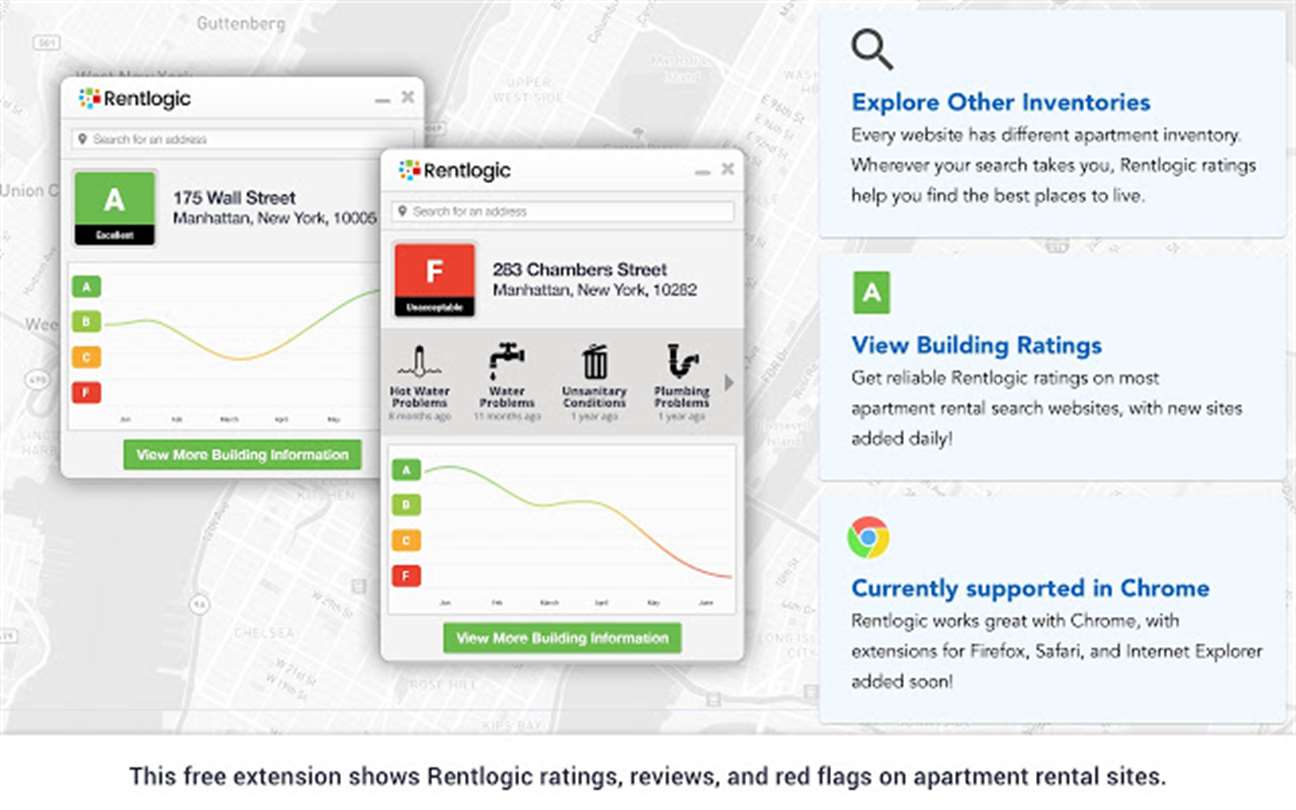1296x810 pixels.
Task: Open the Currently supported in Chrome heading
Action: pos(1031,588)
